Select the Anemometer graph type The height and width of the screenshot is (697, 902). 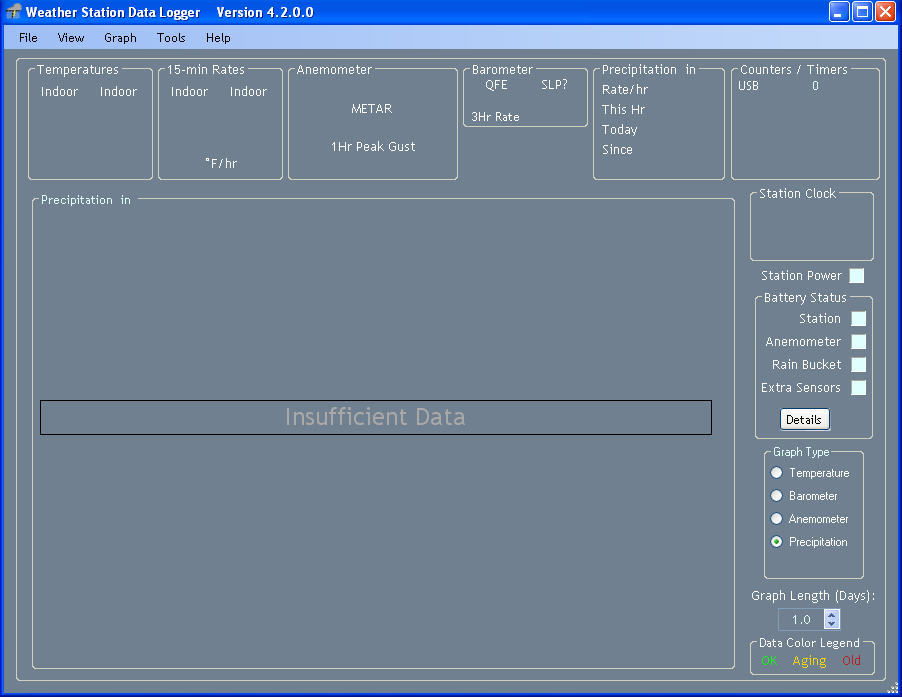click(776, 518)
